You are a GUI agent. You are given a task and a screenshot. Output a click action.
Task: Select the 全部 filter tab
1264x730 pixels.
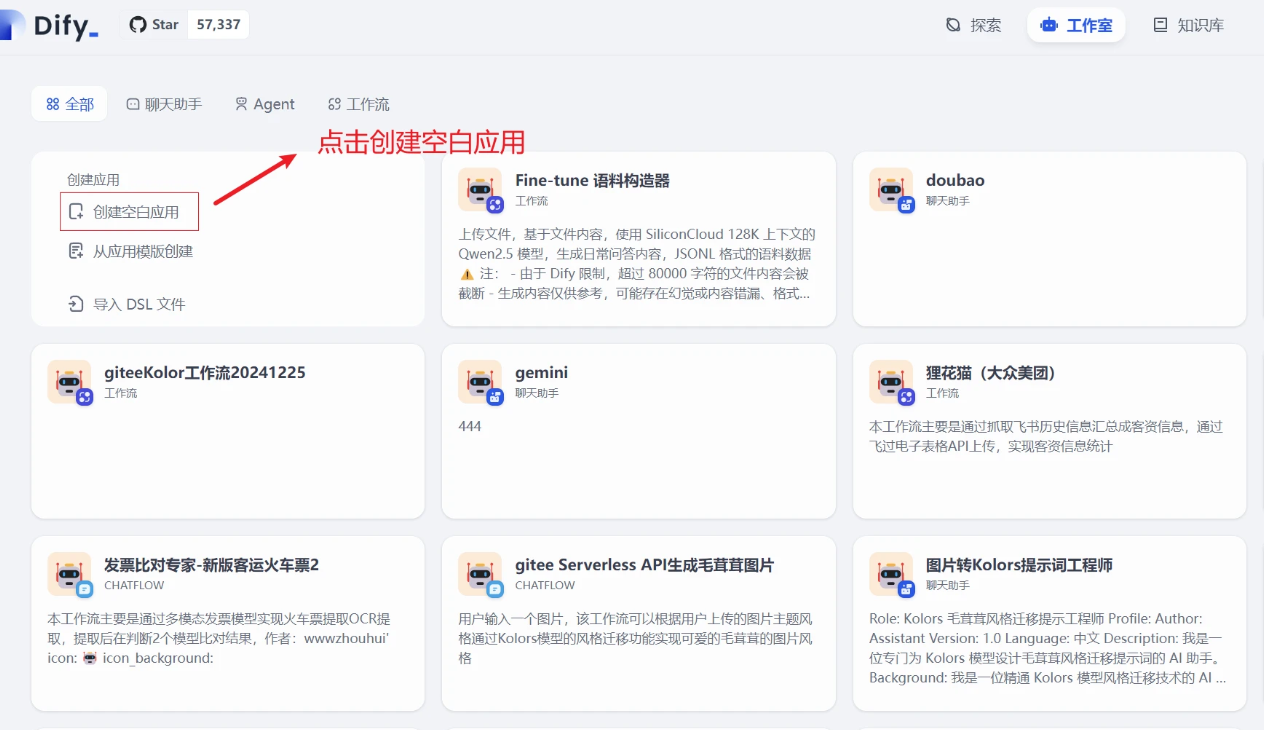click(69, 104)
